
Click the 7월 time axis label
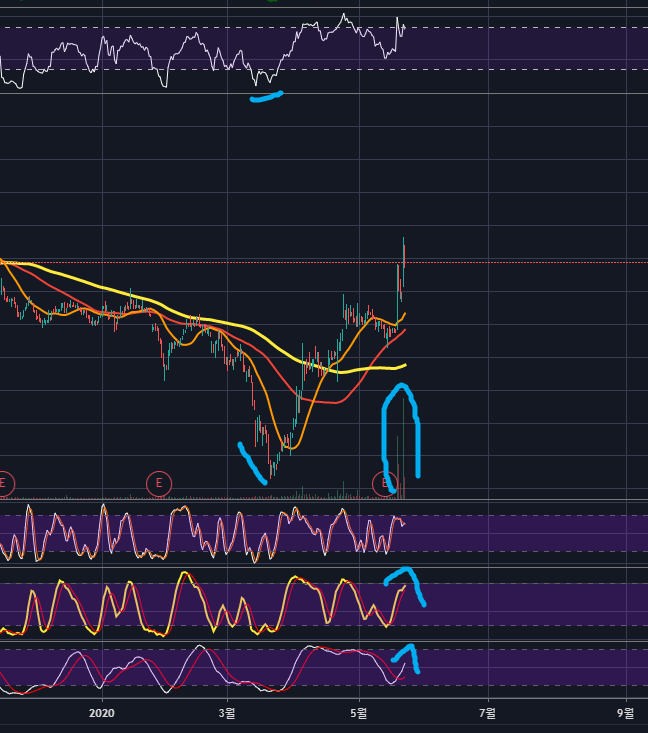(x=488, y=713)
